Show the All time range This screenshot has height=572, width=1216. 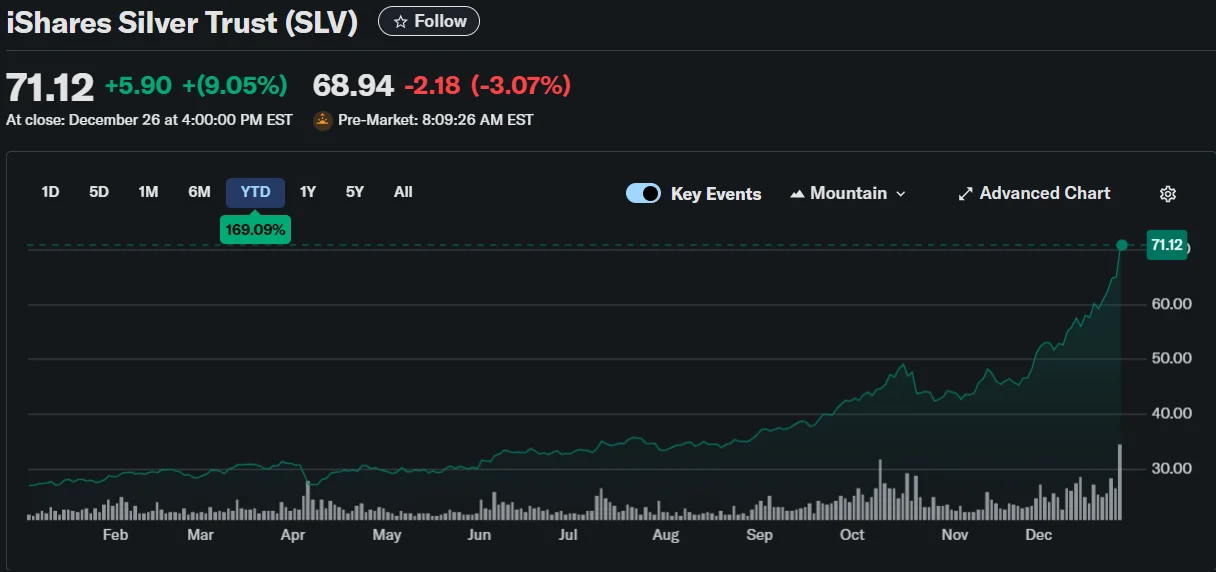click(x=403, y=192)
